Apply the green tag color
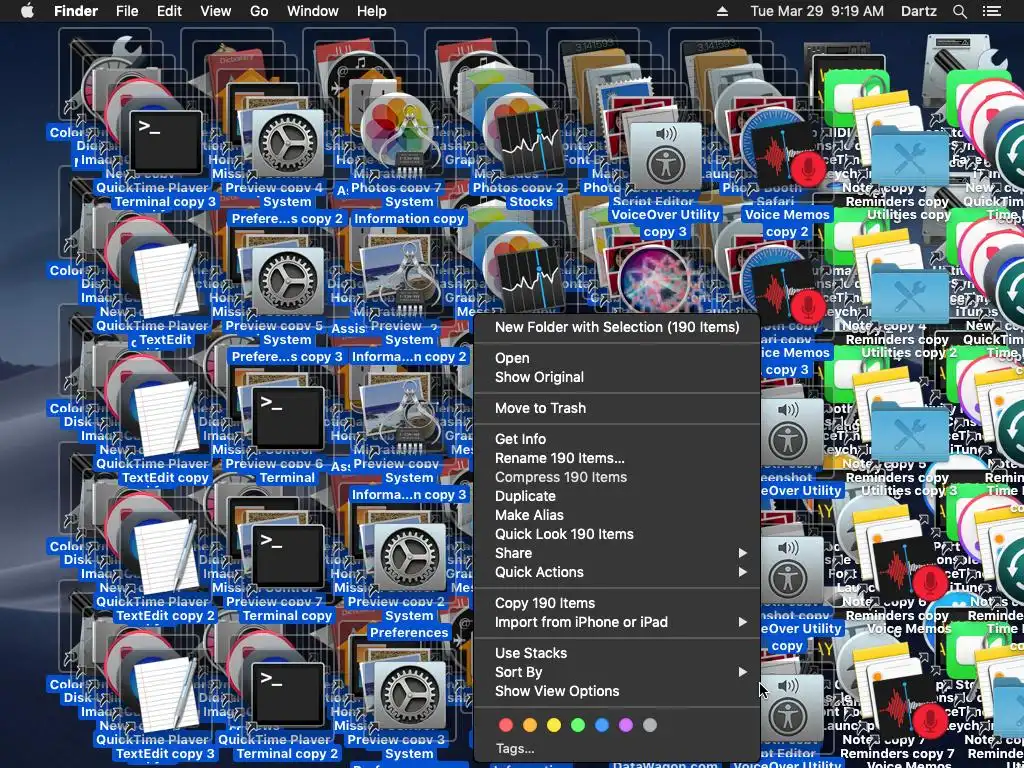This screenshot has width=1024, height=768. pos(578,725)
